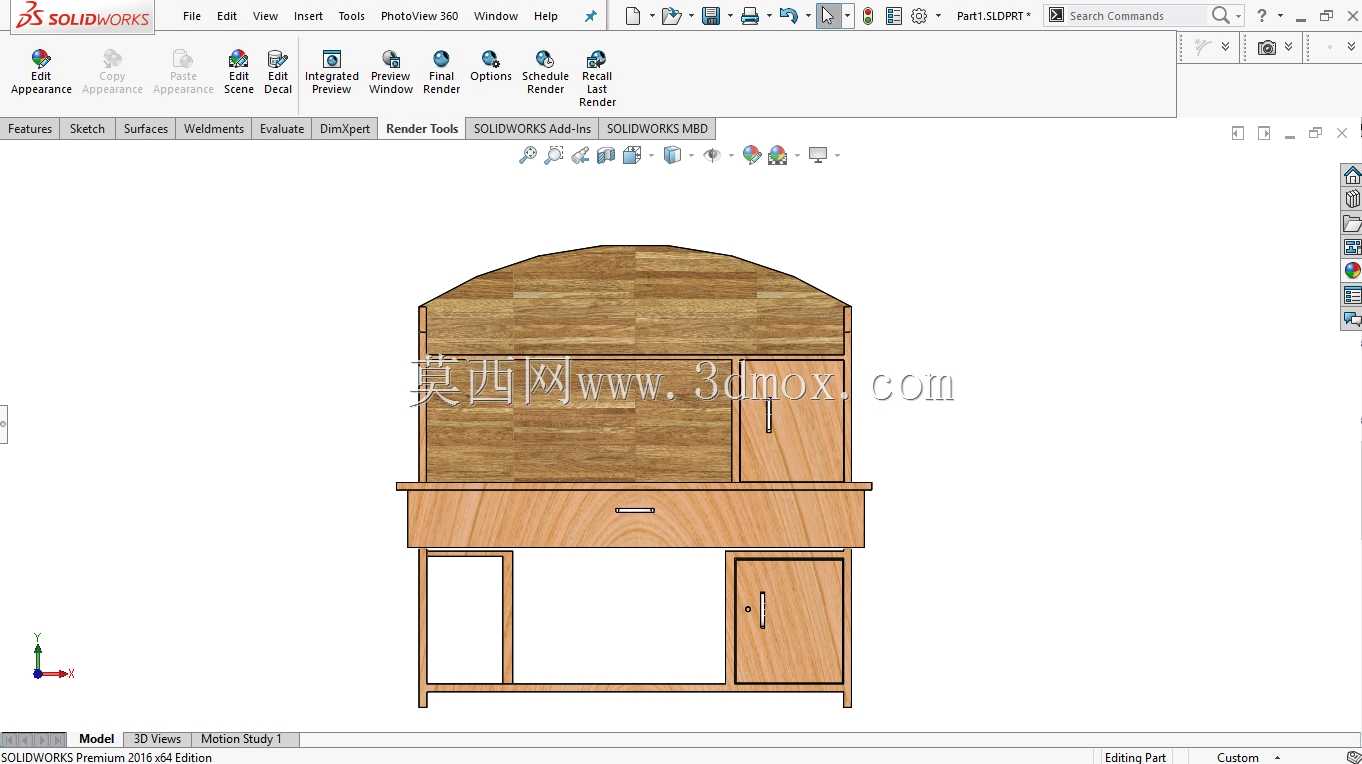Screen dimensions: 1362x764
Task: Open PhotoView 360 Options
Action: (491, 66)
